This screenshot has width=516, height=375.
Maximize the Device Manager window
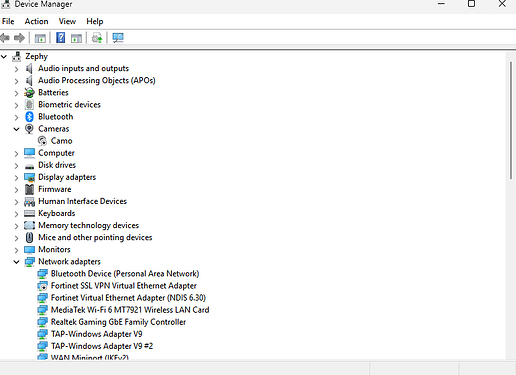[471, 4]
